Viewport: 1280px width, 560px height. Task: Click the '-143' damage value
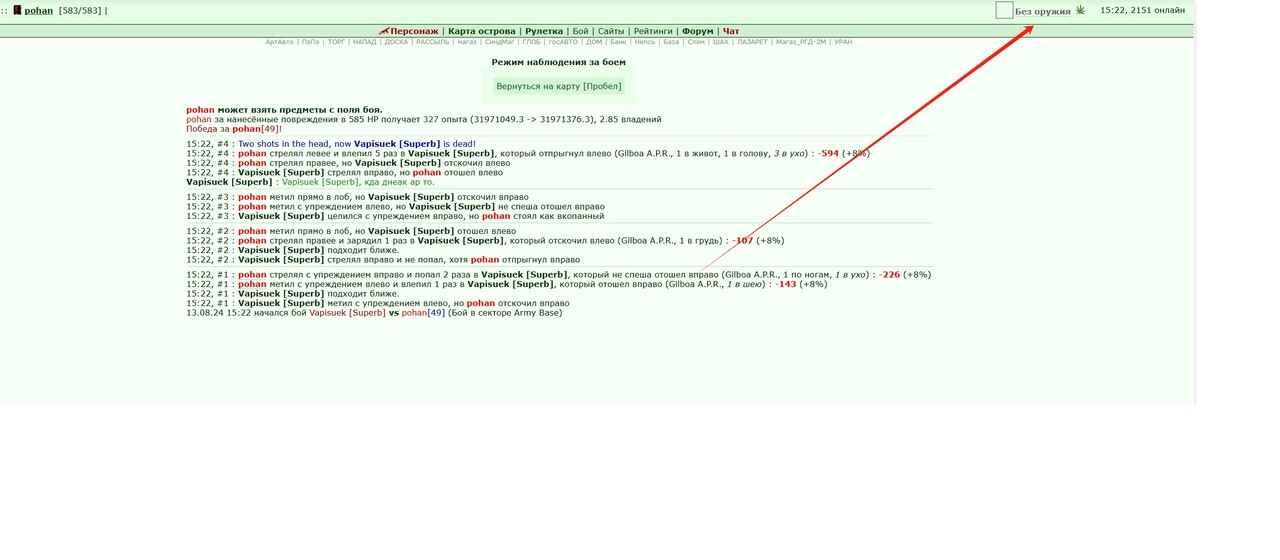tap(785, 284)
